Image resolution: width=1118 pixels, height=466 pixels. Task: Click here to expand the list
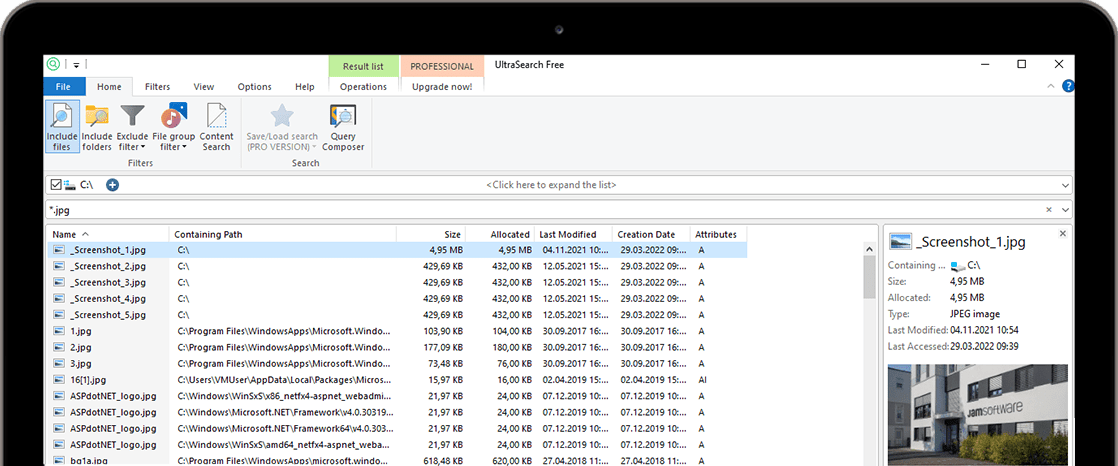pyautogui.click(x=551, y=185)
